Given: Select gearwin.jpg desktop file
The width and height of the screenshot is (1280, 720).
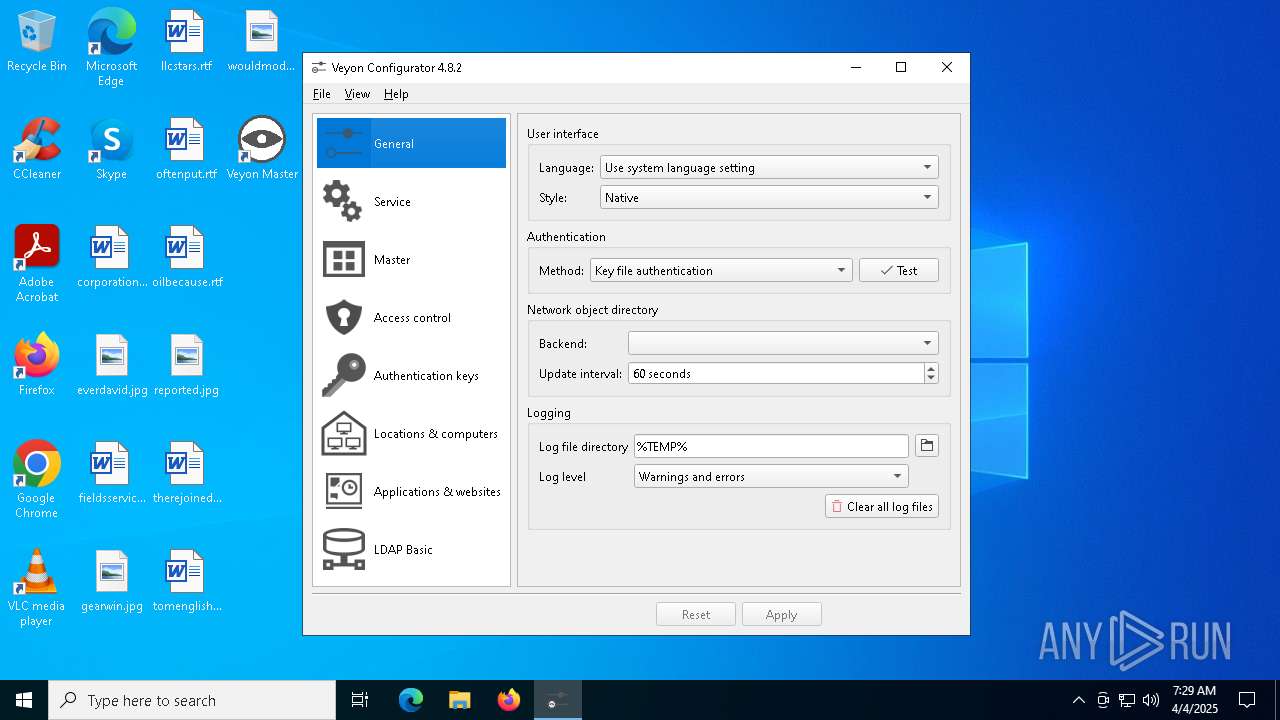Looking at the screenshot, I should (112, 581).
